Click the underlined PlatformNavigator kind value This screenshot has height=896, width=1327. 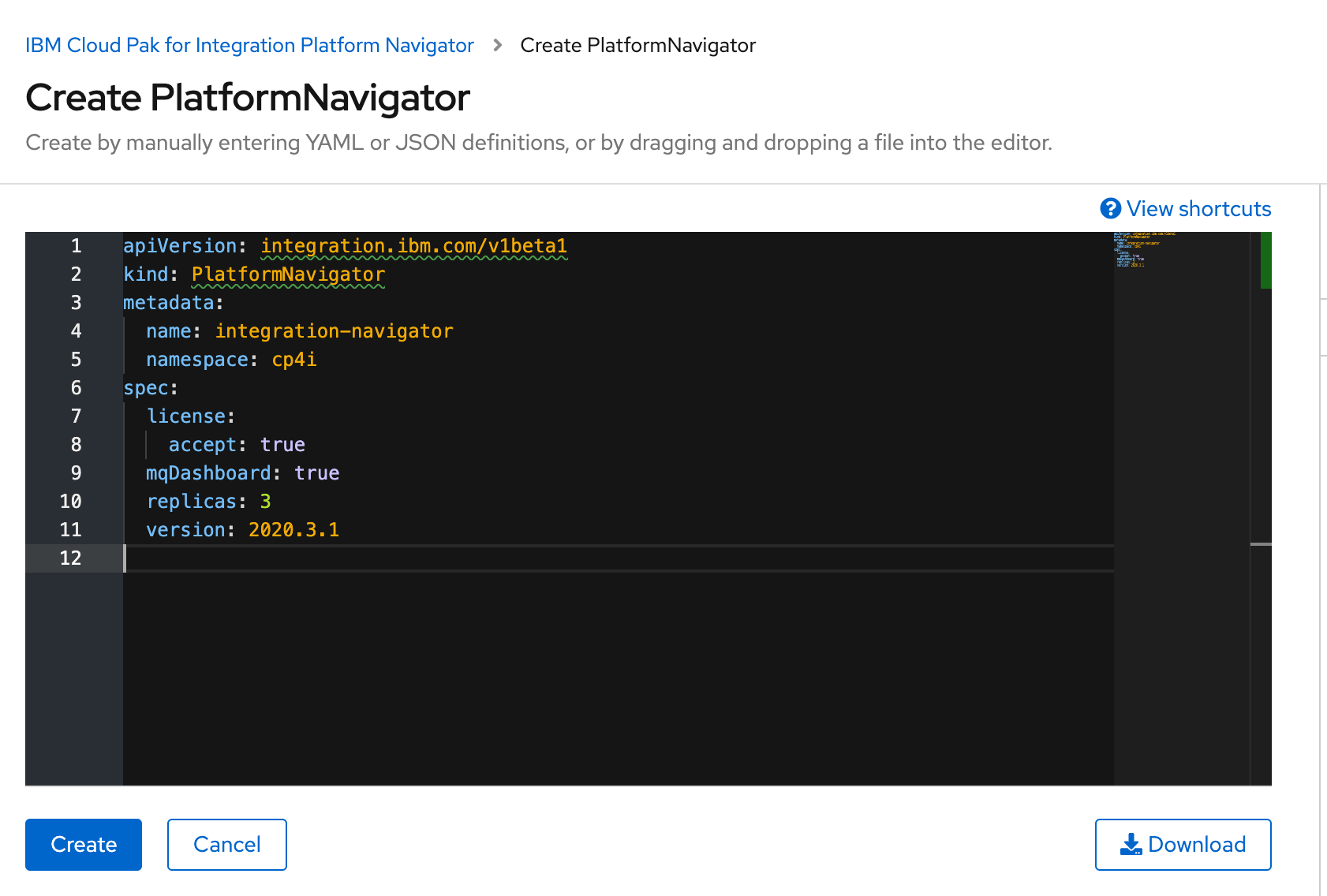click(x=287, y=274)
